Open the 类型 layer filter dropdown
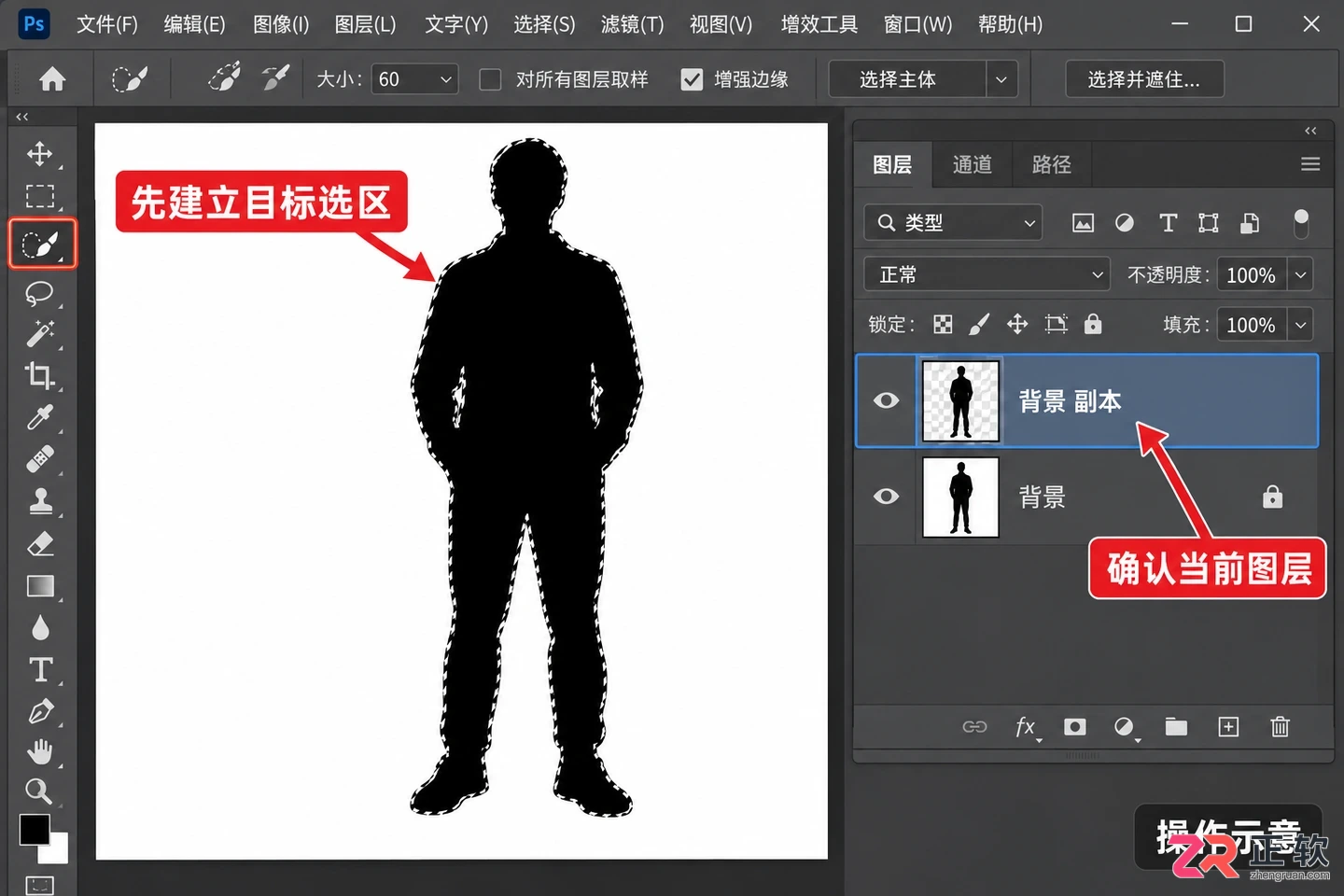Viewport: 1344px width, 896px height. tap(953, 223)
